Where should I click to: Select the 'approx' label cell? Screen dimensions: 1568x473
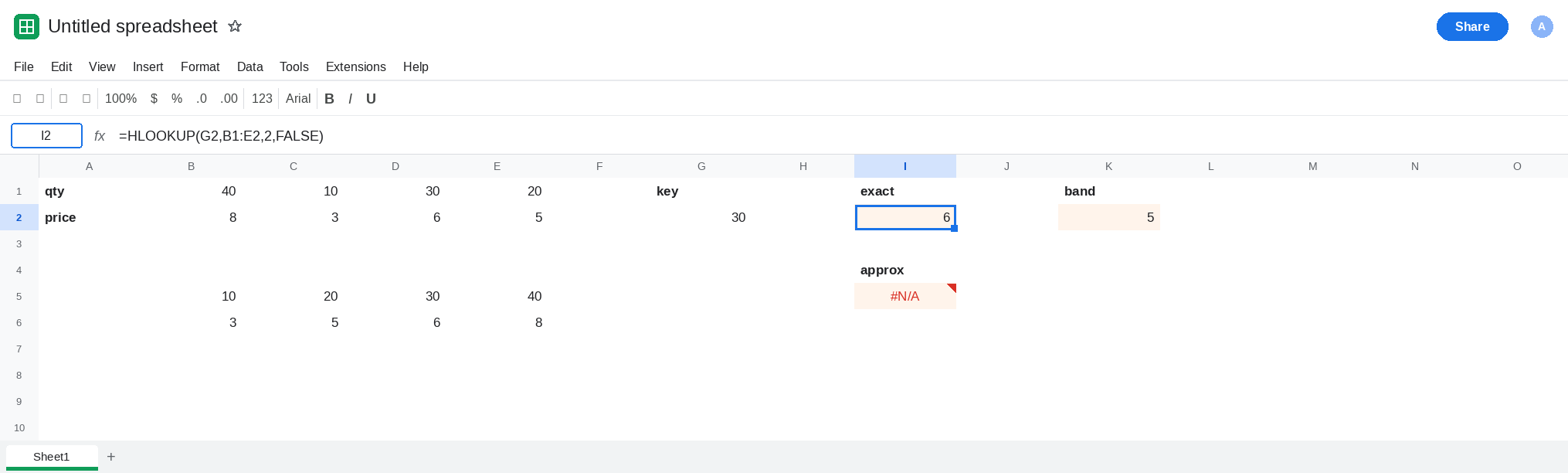click(905, 270)
